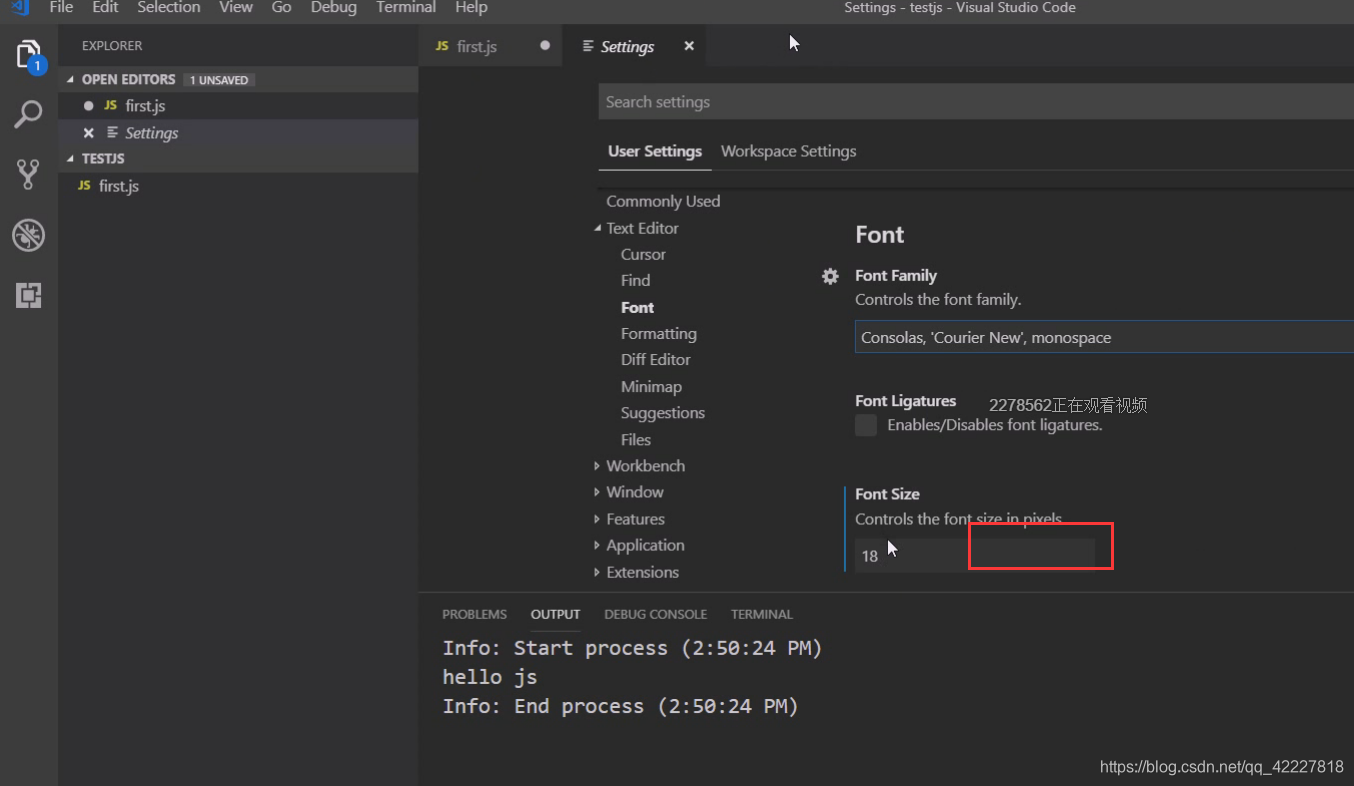The height and width of the screenshot is (786, 1354).
Task: Open the Debug menu
Action: (334, 7)
